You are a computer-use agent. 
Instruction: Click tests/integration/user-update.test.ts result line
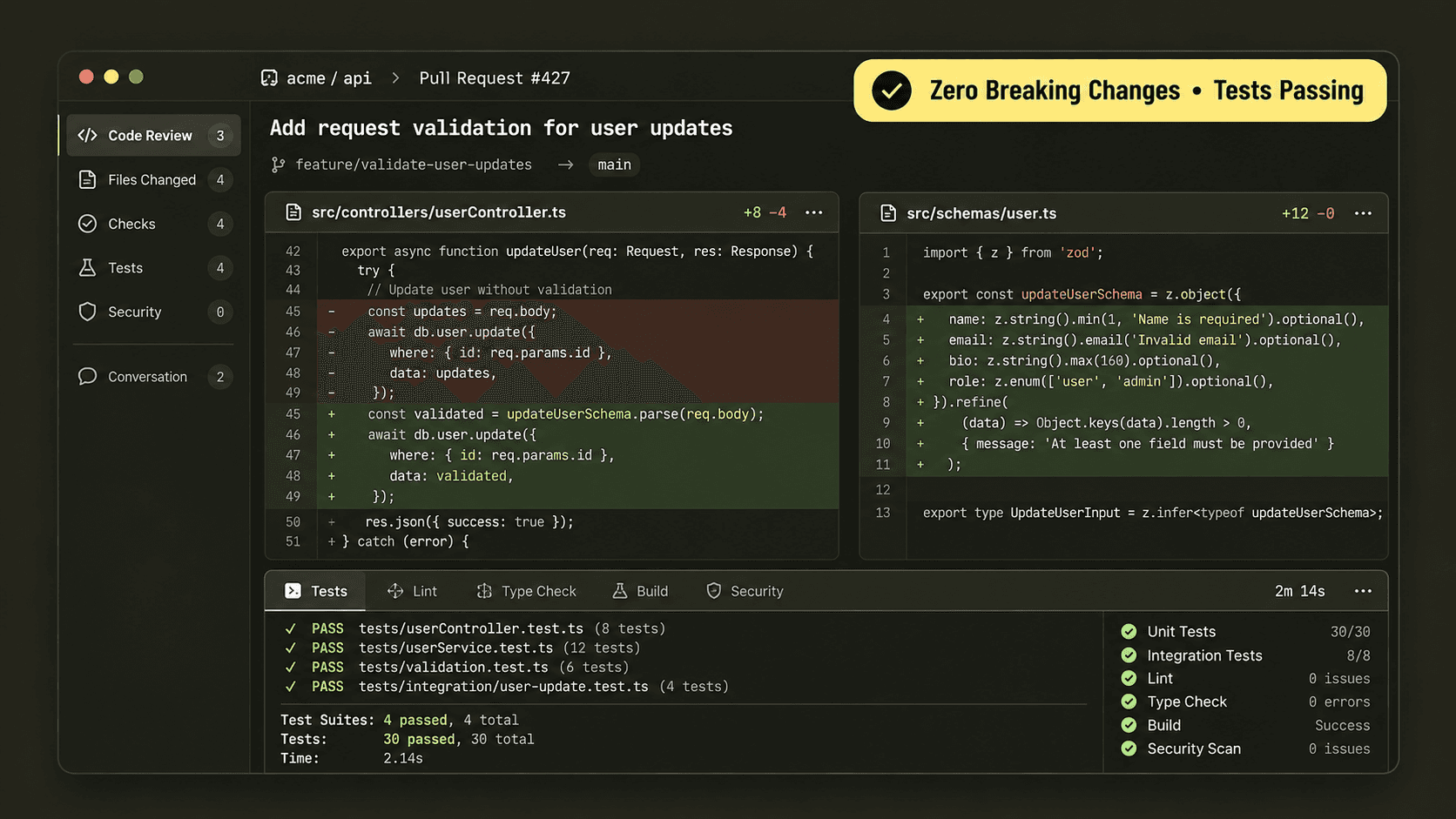(507, 687)
